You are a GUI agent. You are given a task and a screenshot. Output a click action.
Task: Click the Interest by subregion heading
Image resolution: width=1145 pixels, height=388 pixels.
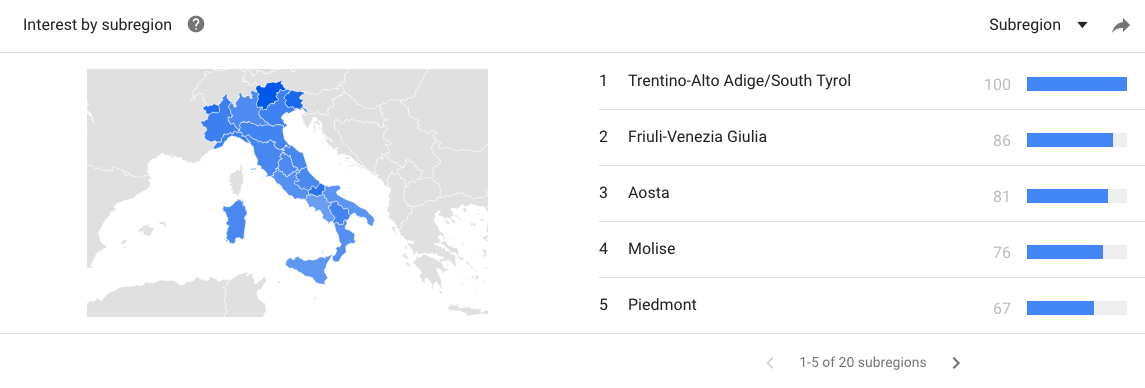pos(97,25)
